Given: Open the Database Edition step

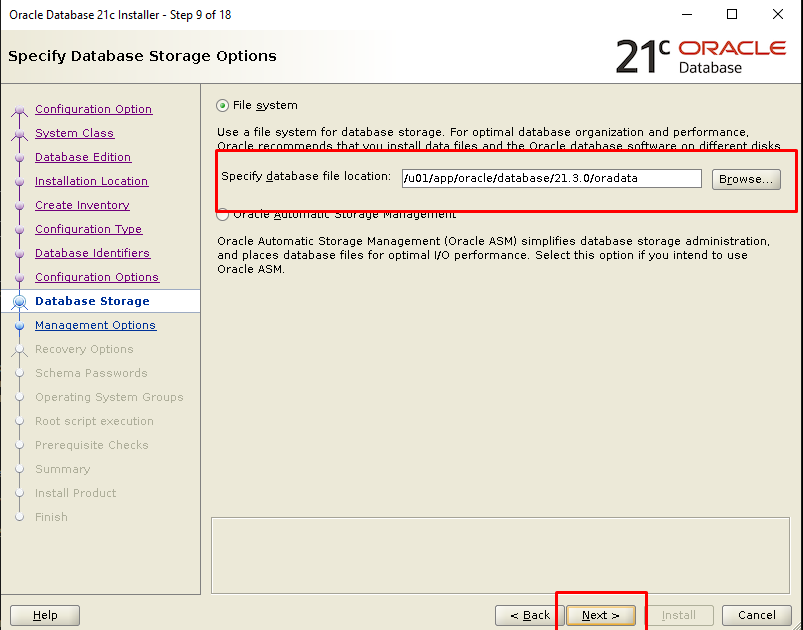Looking at the screenshot, I should 83,157.
